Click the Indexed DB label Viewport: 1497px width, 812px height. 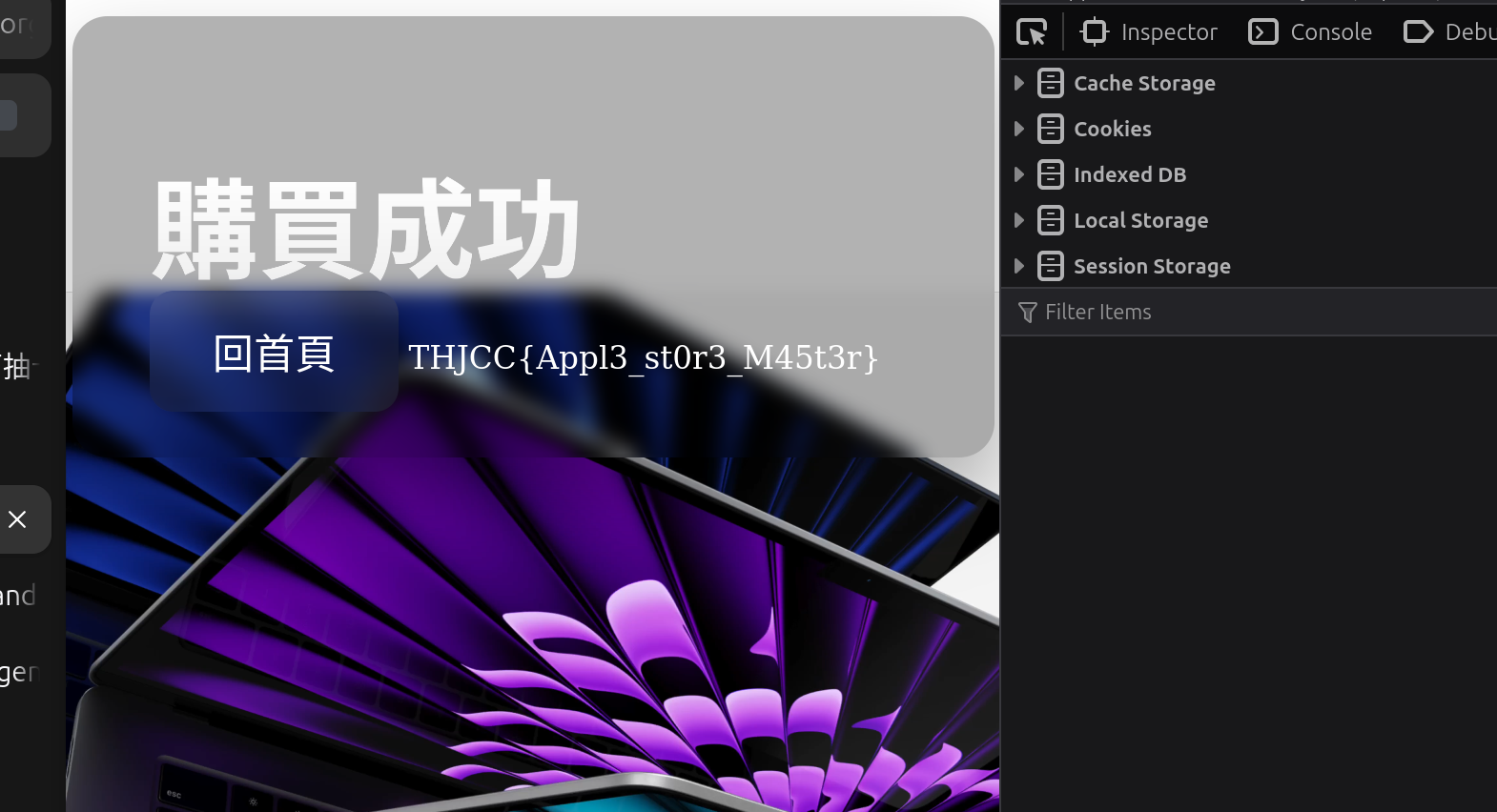pos(1130,174)
